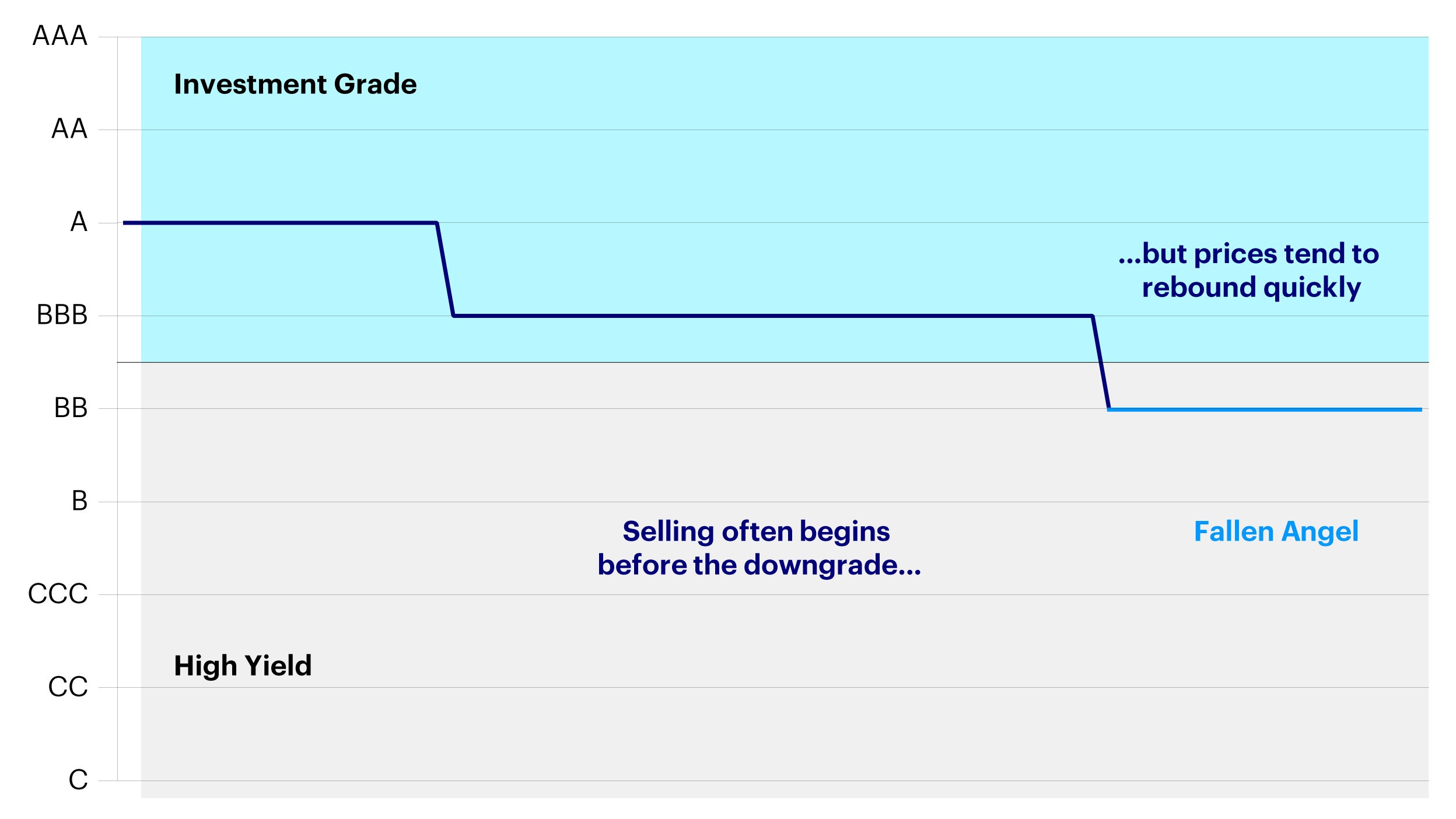Click the Investment Grade heading
The image size is (1456, 819).
click(x=295, y=84)
